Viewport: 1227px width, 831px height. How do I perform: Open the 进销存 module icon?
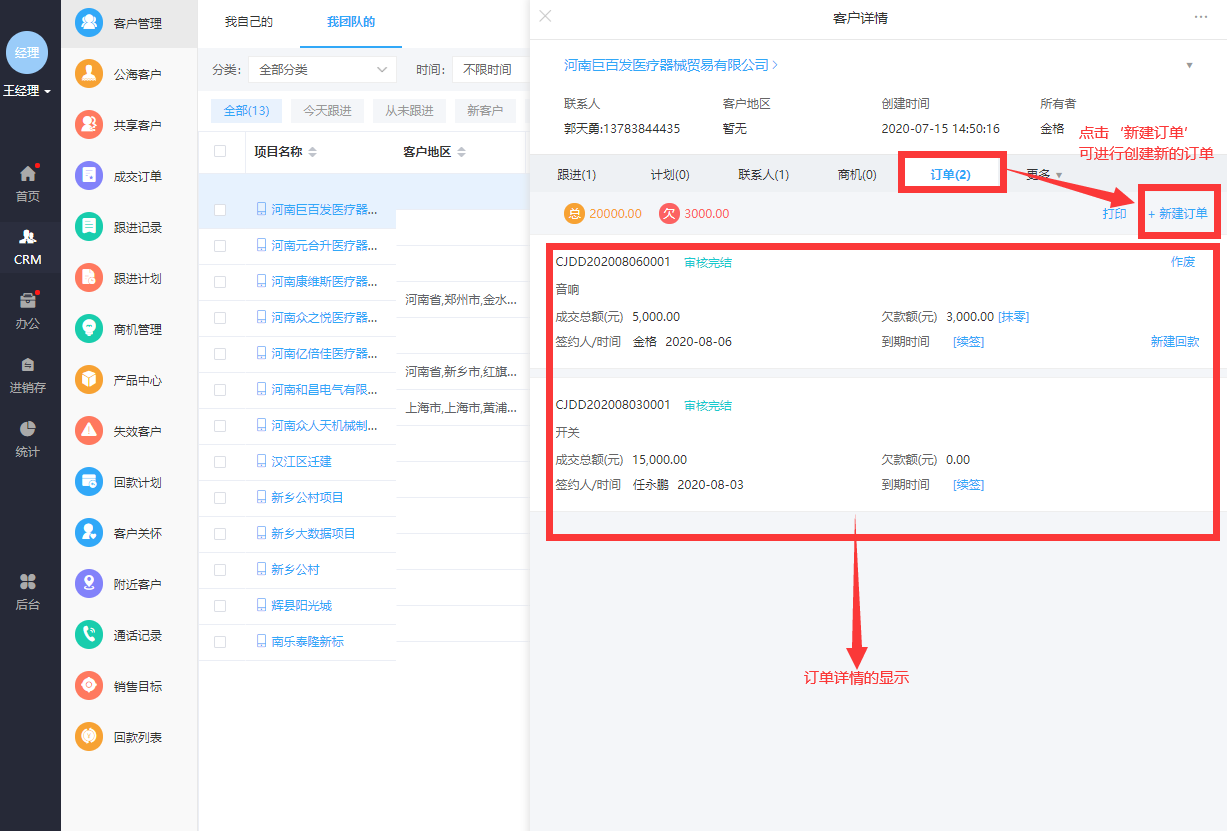[x=28, y=365]
